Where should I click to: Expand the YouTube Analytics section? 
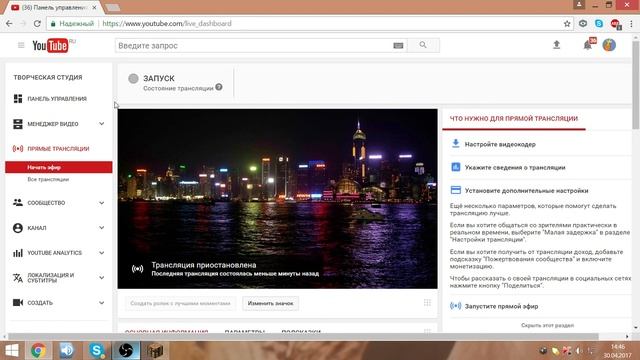[x=101, y=253]
